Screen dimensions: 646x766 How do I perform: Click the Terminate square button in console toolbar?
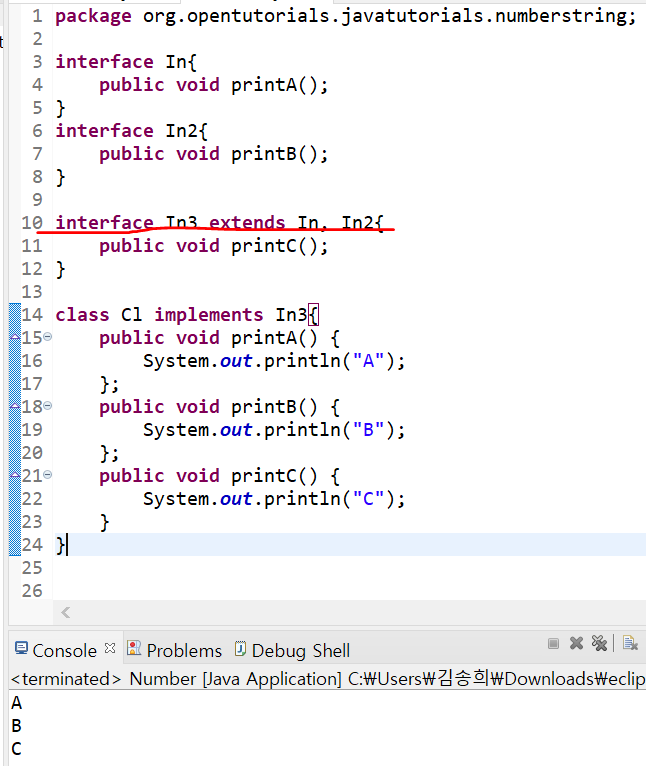point(553,643)
